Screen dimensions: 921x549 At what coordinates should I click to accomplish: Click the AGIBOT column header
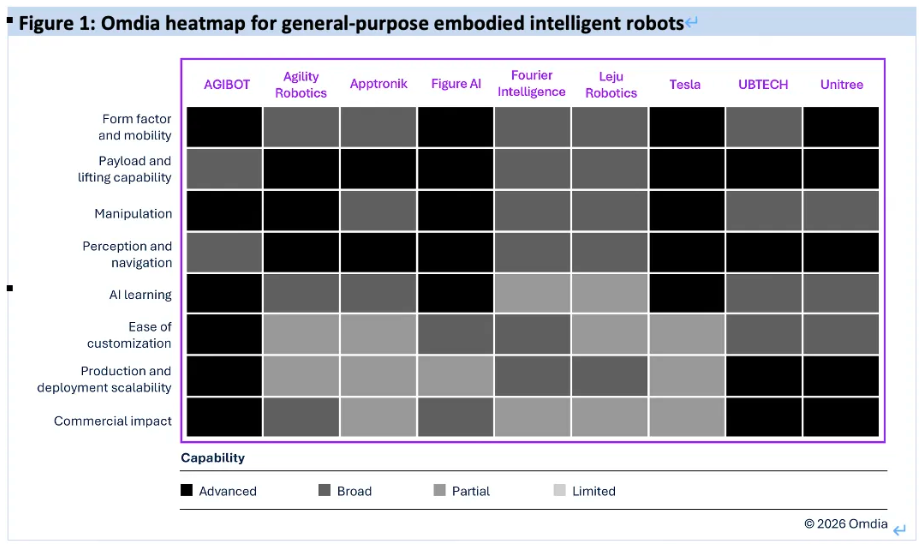coord(227,84)
